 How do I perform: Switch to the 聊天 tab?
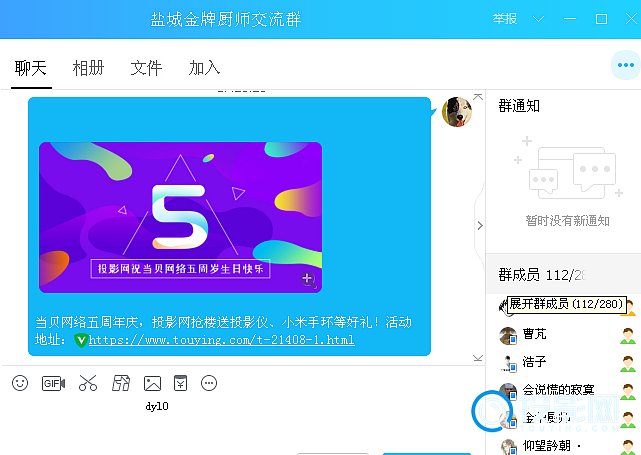coord(31,68)
